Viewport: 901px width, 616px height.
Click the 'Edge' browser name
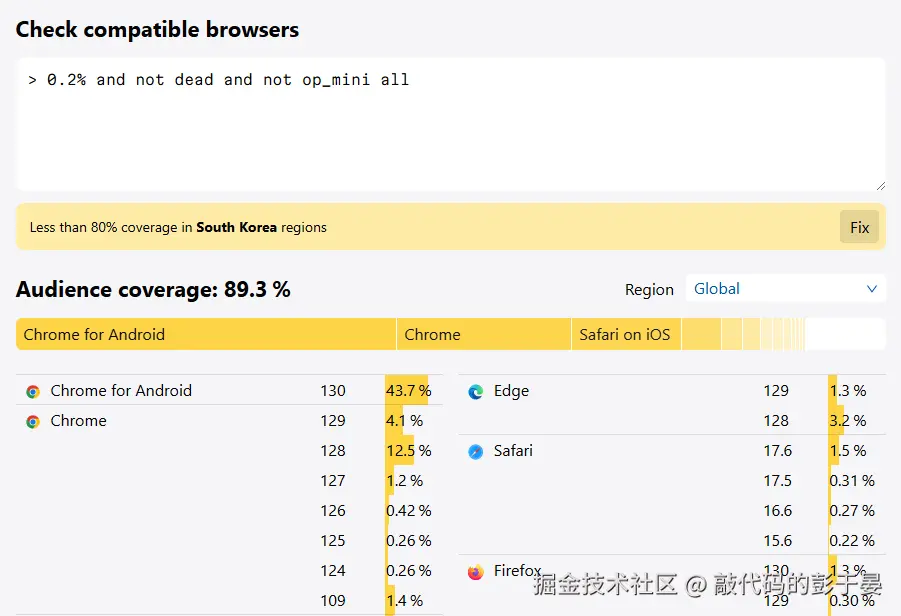[511, 391]
